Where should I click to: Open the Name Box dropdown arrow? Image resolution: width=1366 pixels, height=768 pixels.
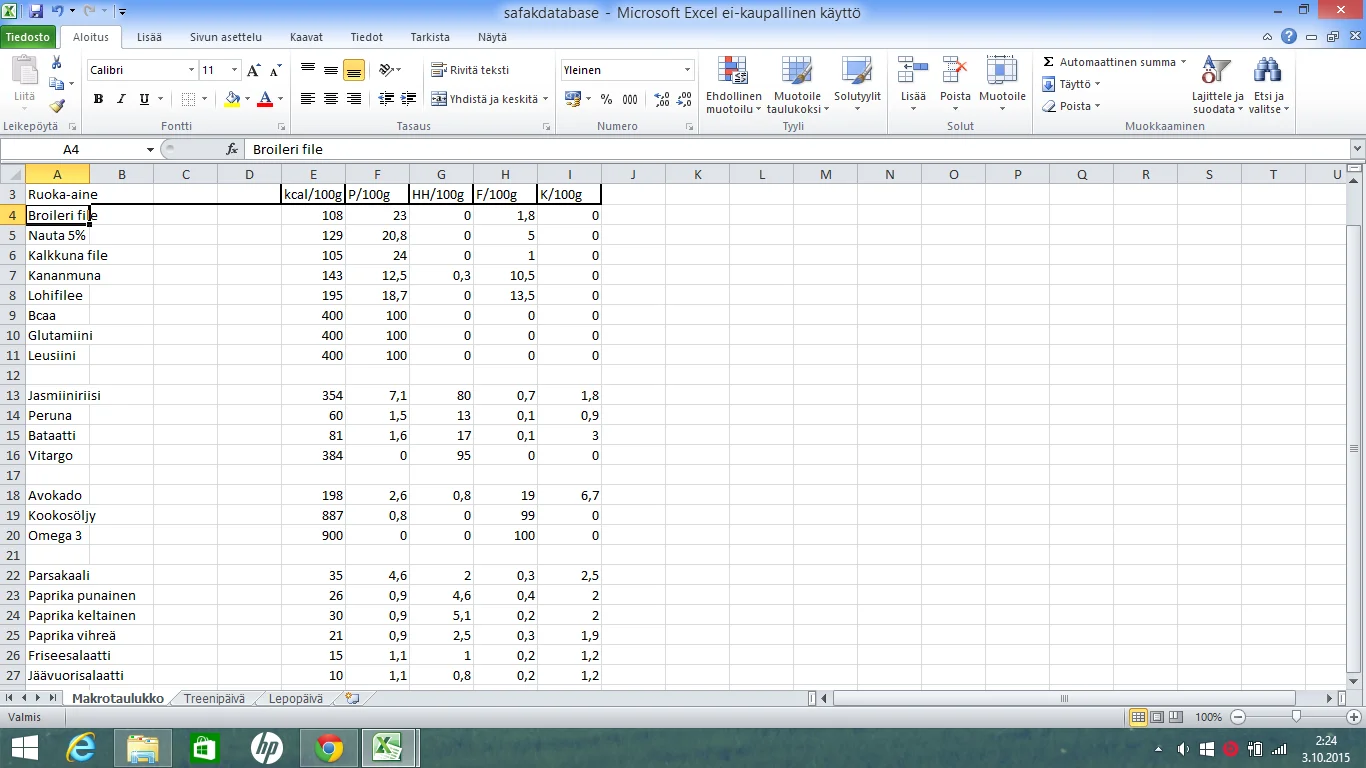pos(150,149)
